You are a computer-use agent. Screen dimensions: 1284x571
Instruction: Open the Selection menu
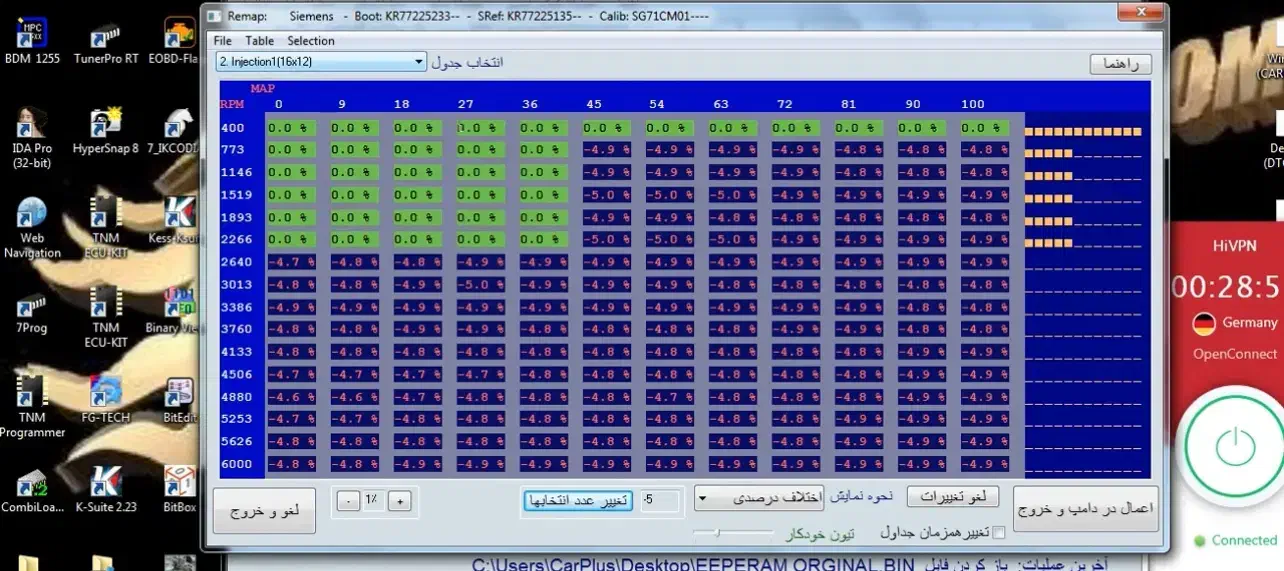click(x=311, y=41)
